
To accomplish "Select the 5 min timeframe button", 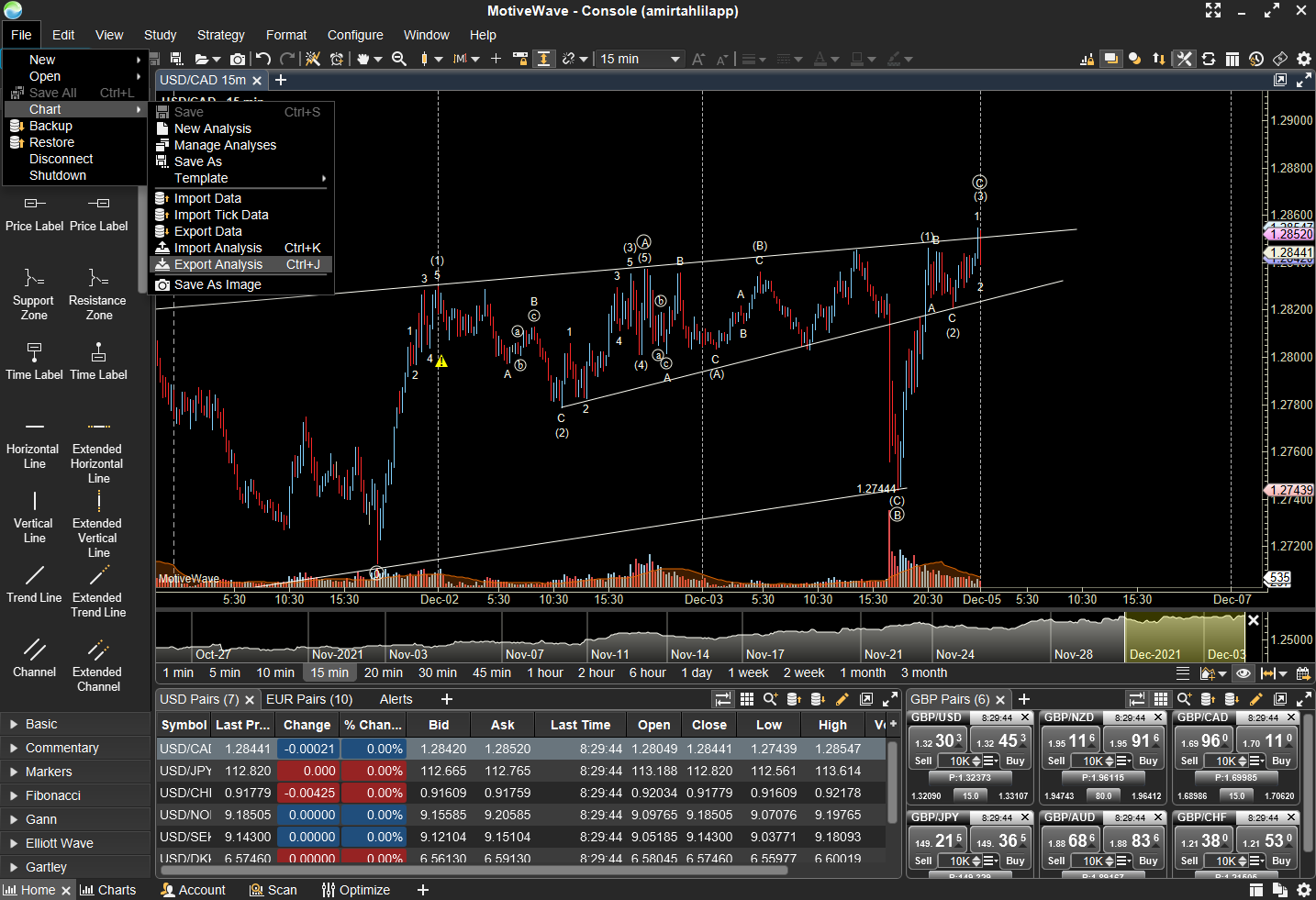I will pos(225,672).
